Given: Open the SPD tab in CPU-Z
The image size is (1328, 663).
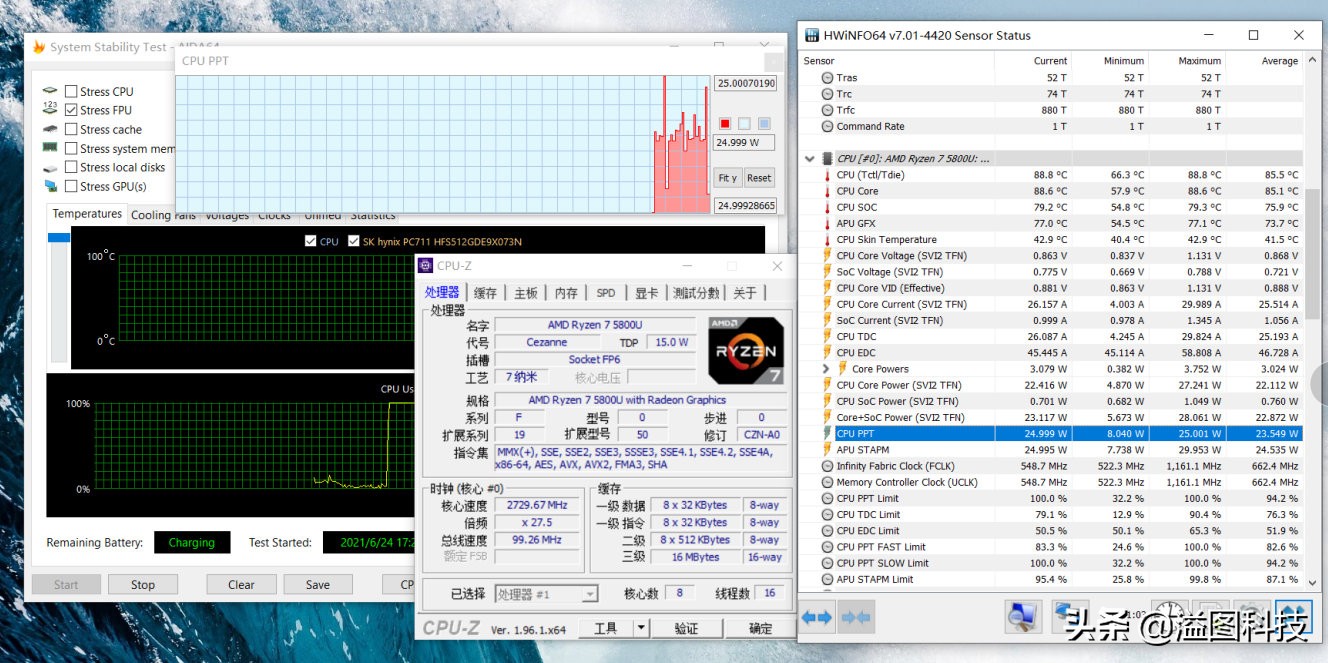Looking at the screenshot, I should pos(606,293).
